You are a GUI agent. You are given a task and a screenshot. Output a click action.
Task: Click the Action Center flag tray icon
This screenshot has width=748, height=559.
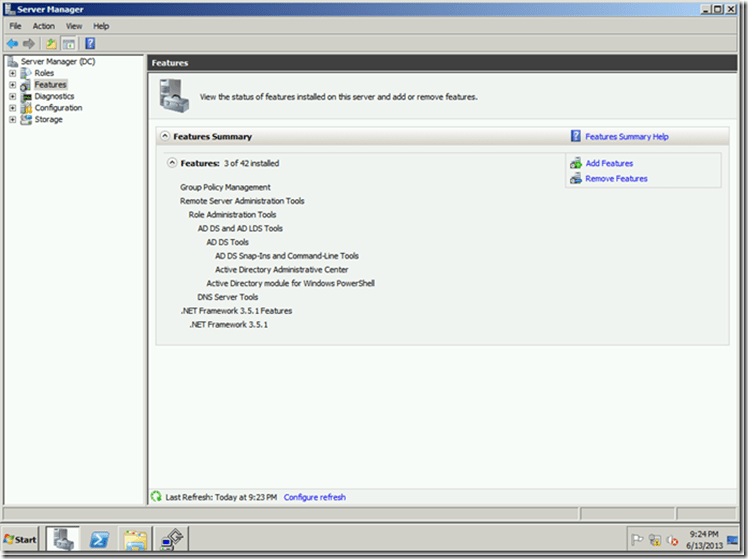coord(637,540)
